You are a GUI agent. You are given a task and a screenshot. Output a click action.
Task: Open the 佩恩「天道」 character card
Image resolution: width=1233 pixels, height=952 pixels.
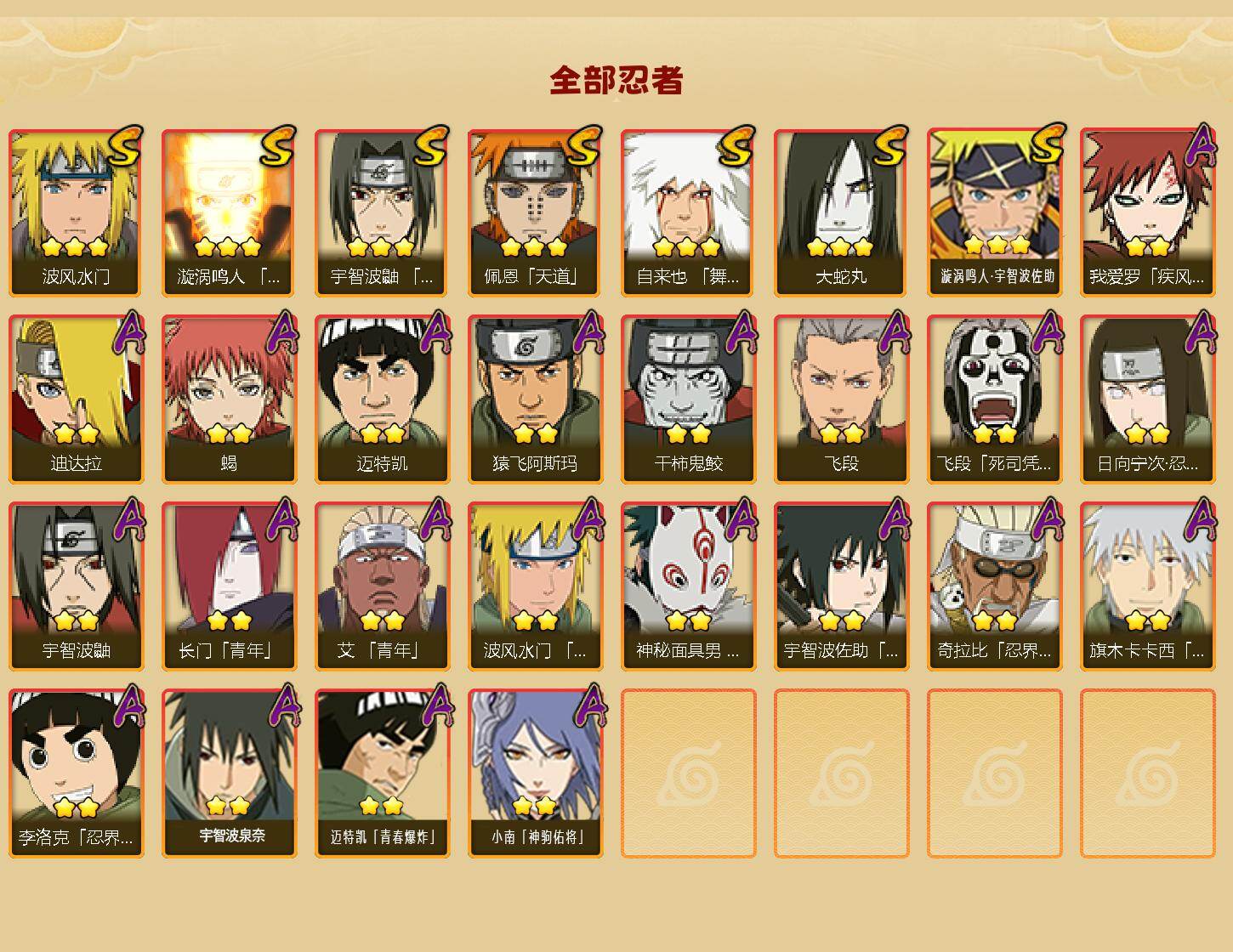(x=535, y=212)
